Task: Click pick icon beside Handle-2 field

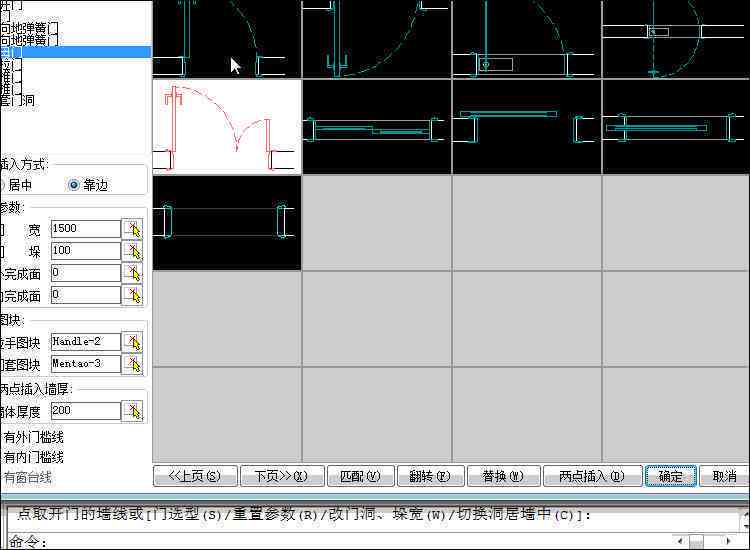Action: (x=132, y=342)
